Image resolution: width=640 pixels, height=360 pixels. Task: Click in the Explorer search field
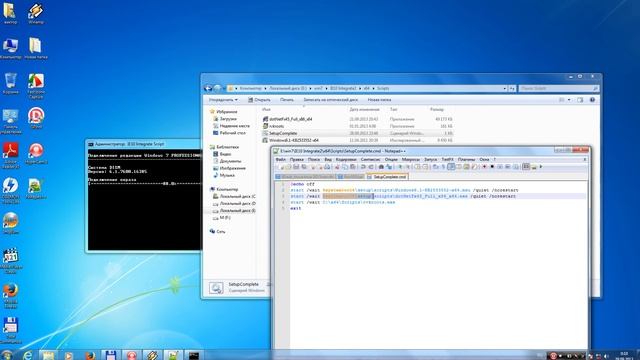558,88
